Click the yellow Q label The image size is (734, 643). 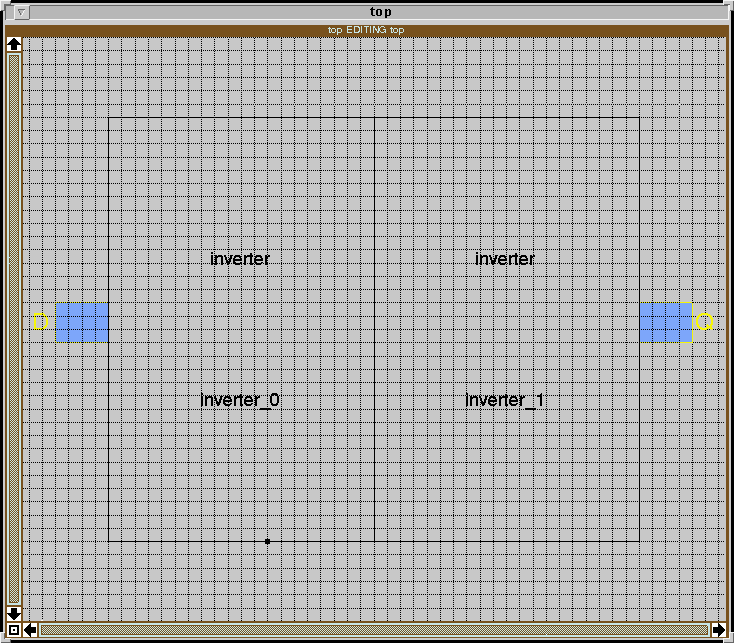(x=704, y=322)
